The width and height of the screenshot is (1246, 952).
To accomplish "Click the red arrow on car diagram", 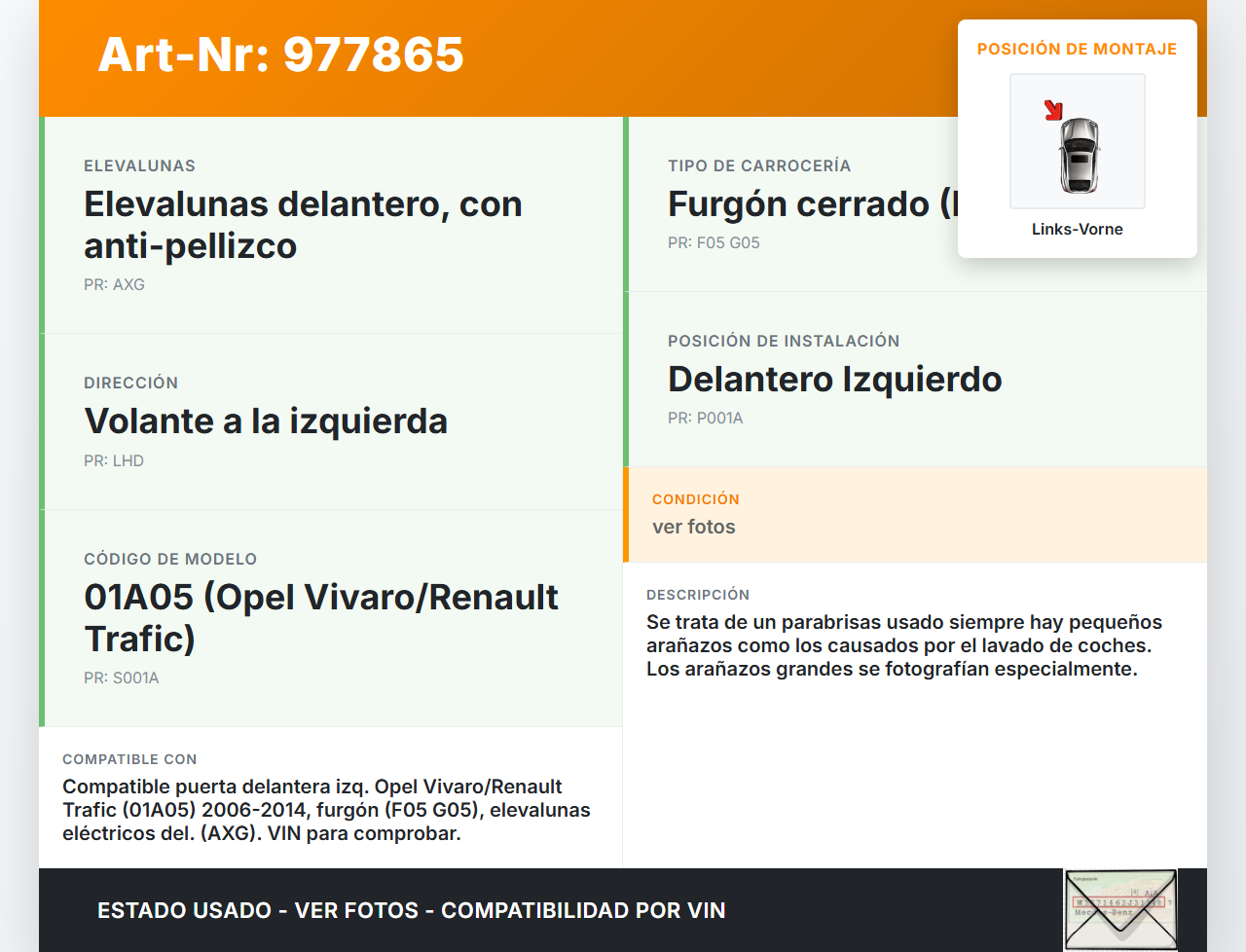I will 1053,110.
